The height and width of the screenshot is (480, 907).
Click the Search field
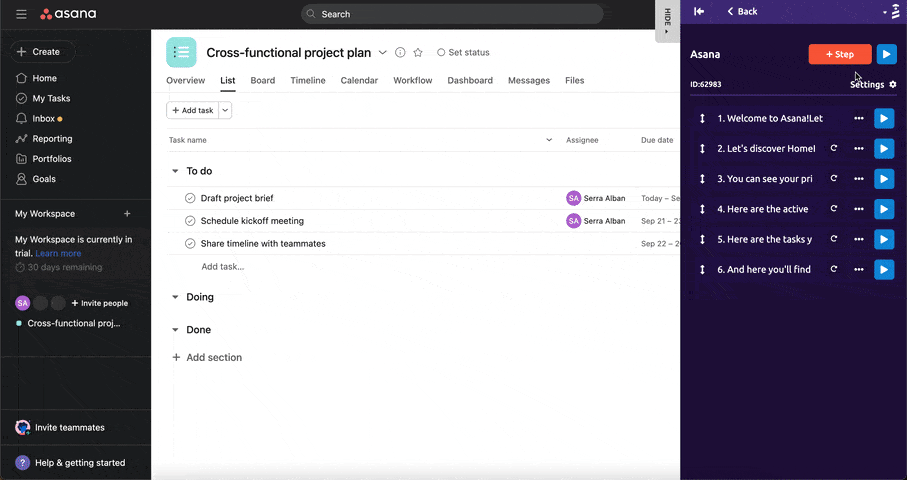pos(452,14)
